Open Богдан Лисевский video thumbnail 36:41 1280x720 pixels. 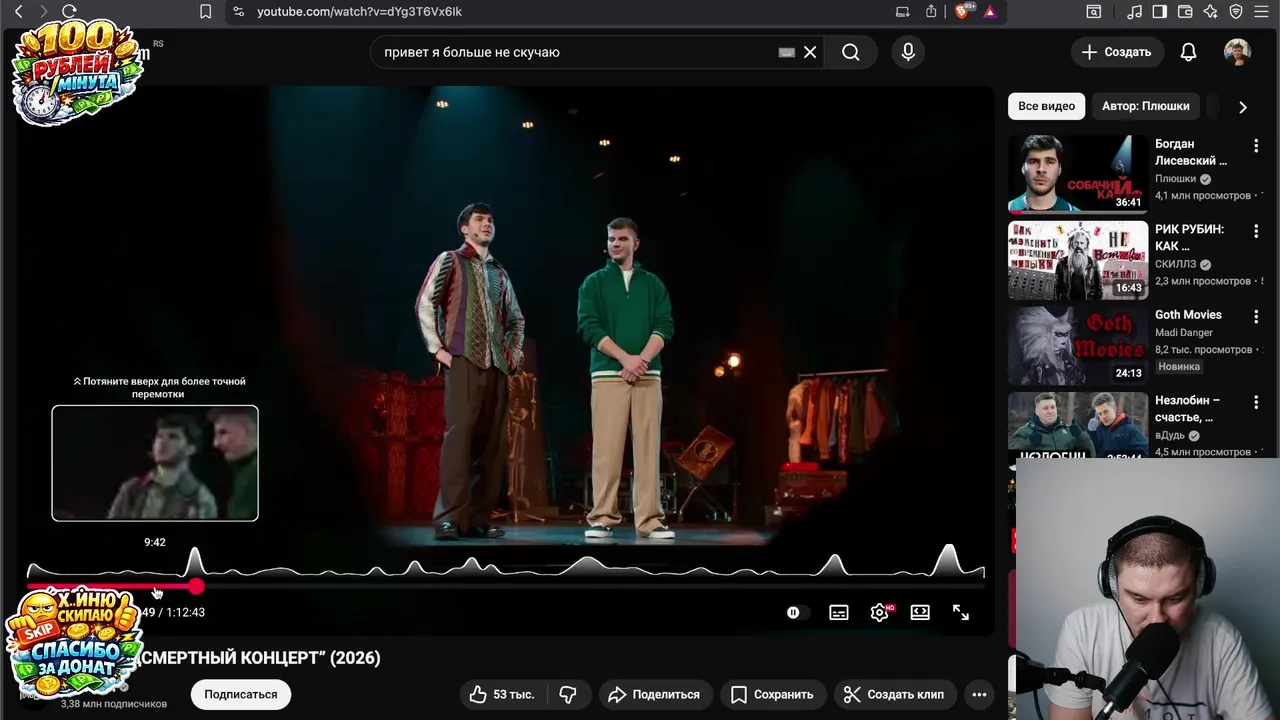point(1078,174)
